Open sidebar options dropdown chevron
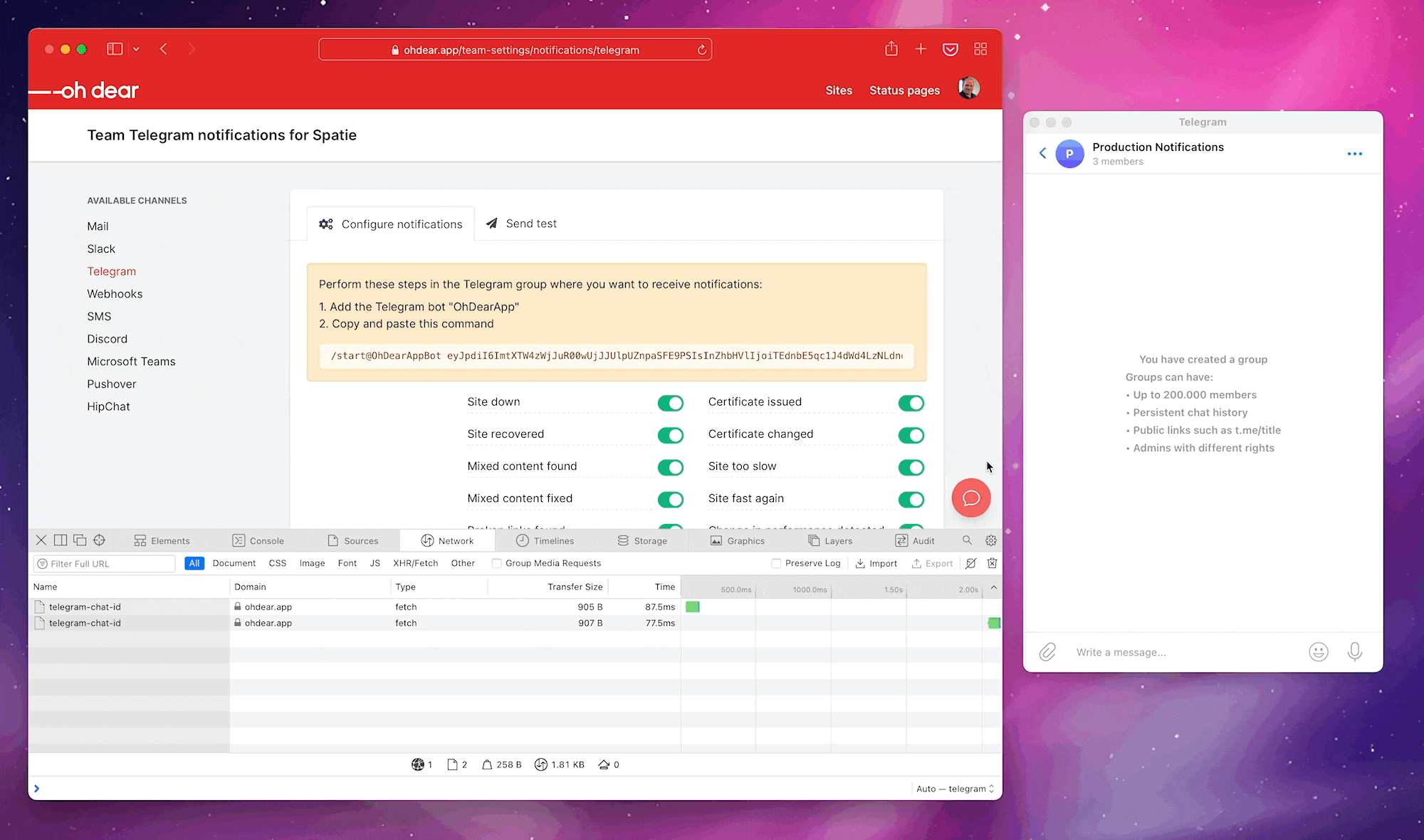Viewport: 1424px width, 840px height. click(x=136, y=49)
